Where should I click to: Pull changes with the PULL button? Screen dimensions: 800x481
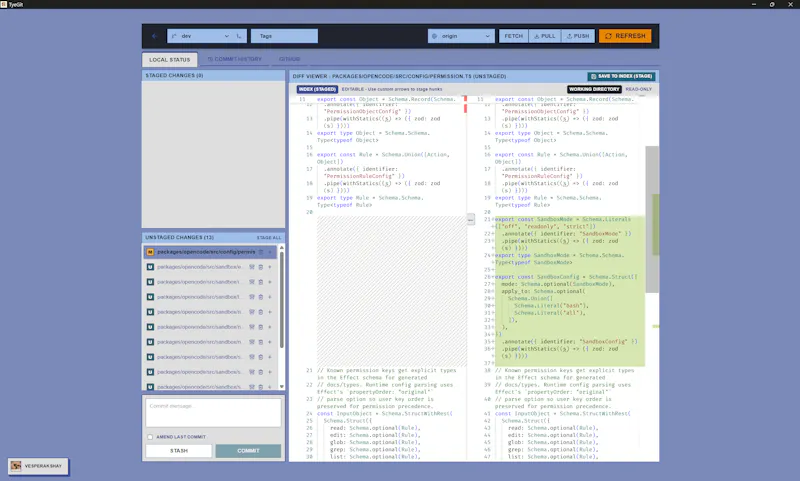pos(545,36)
